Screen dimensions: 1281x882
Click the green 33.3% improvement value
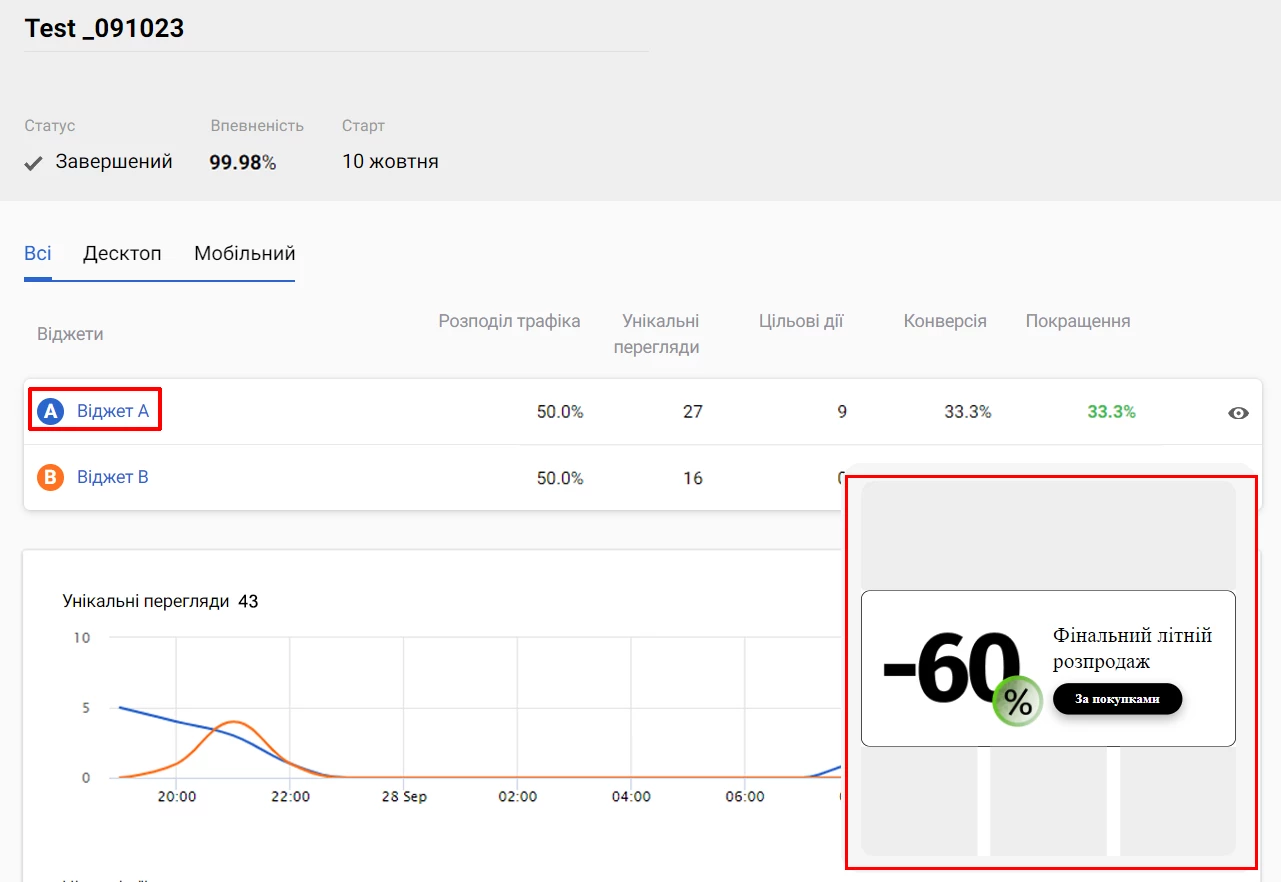[1111, 411]
